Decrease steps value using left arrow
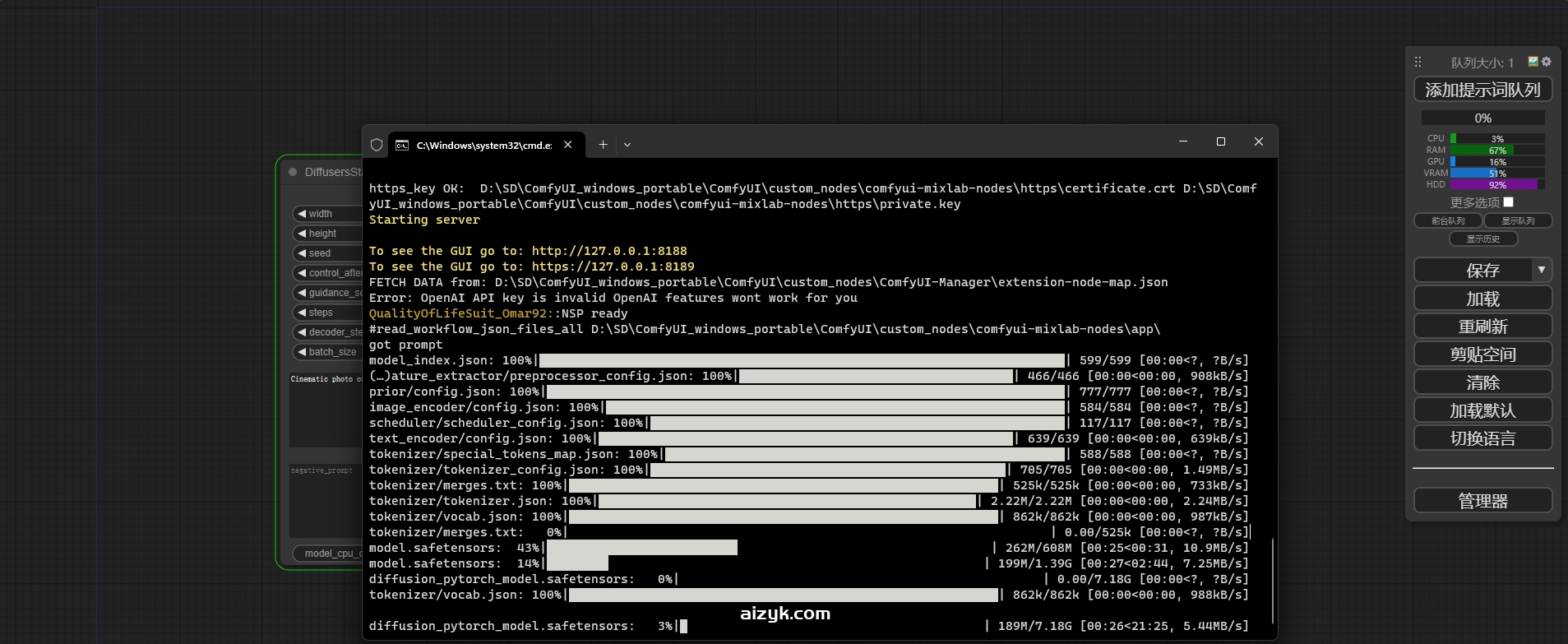This screenshot has height=644, width=1568. pyautogui.click(x=302, y=313)
